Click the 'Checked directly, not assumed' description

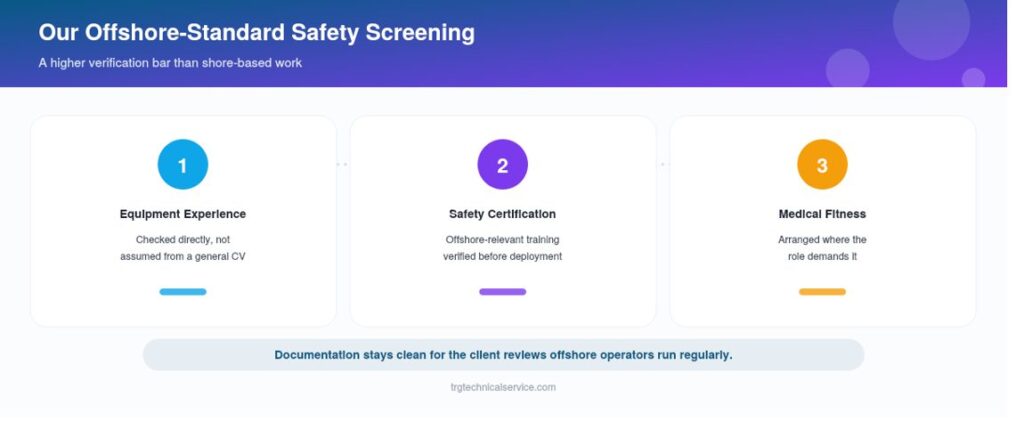click(183, 248)
